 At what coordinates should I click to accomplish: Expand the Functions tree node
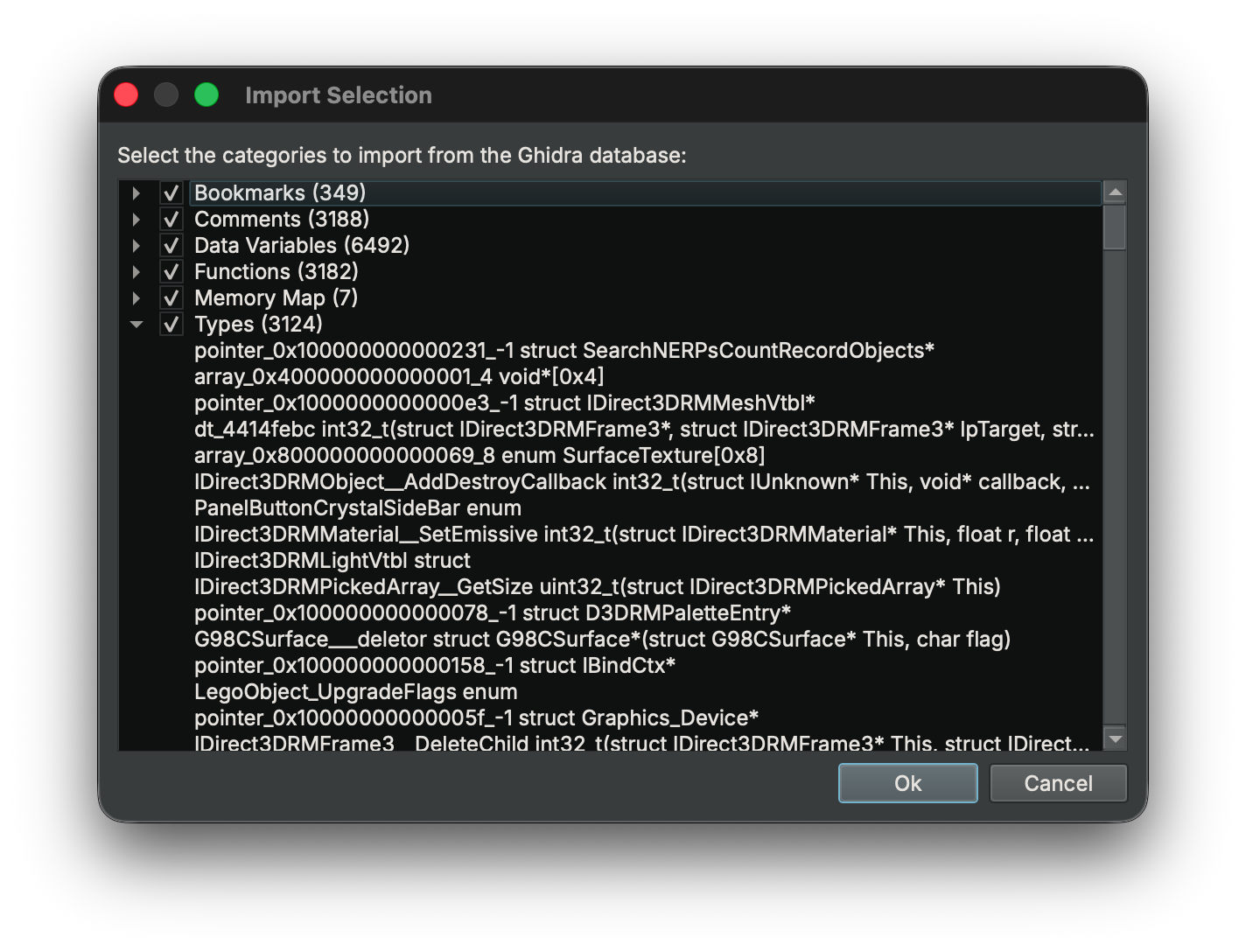coord(136,272)
